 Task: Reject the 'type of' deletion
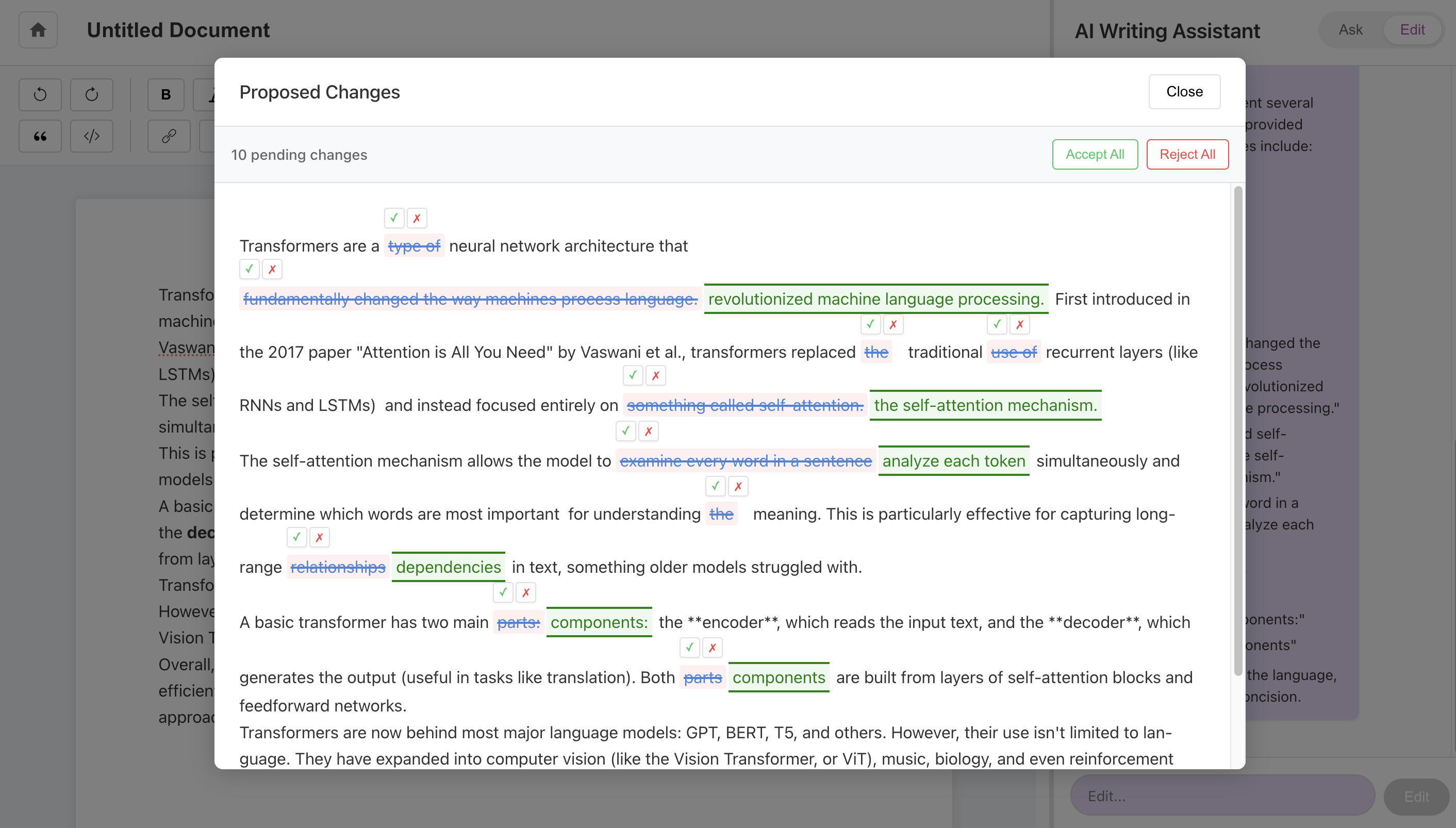pos(417,218)
